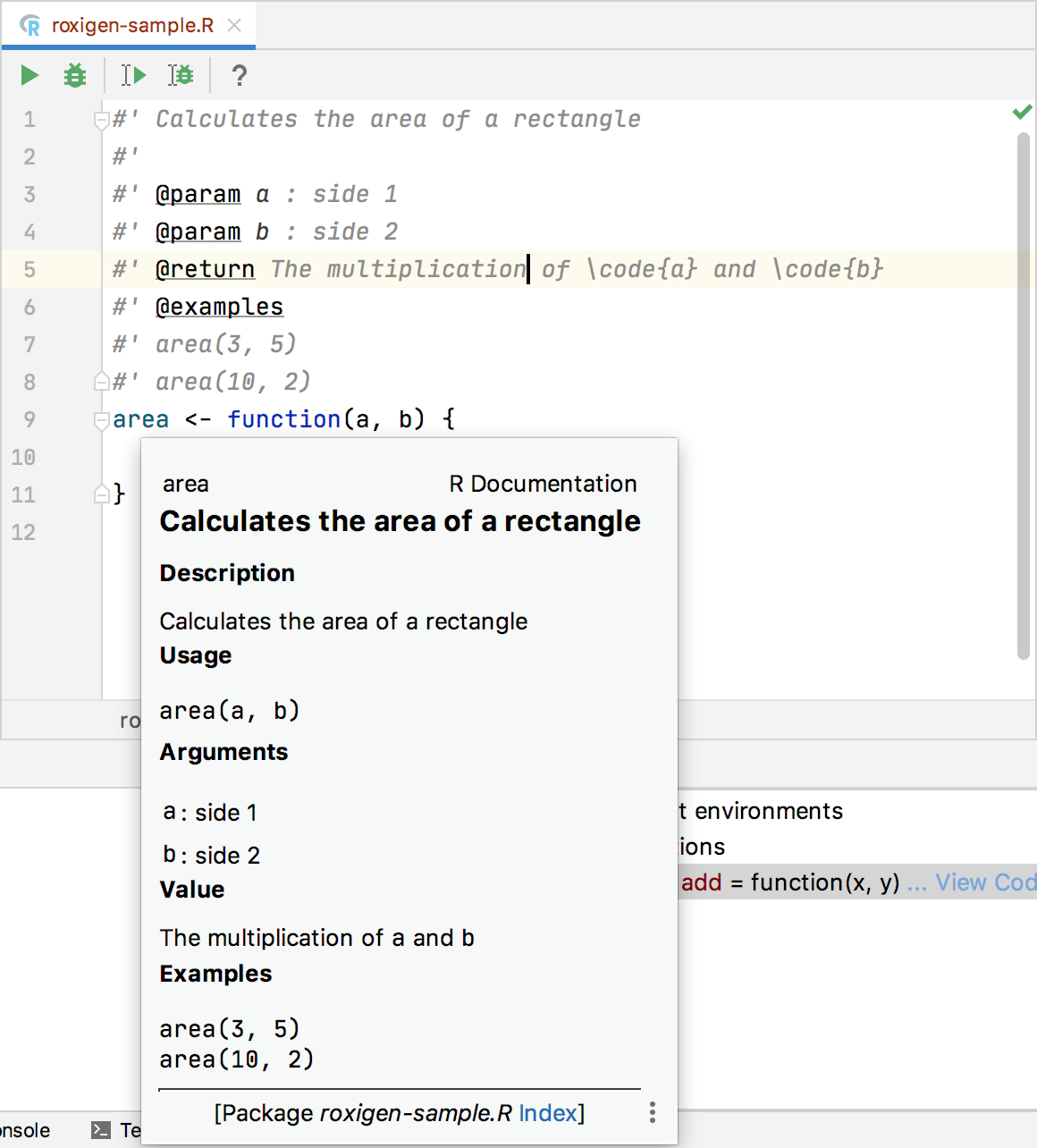Click the Value heading in popup
This screenshot has height=1148, width=1037.
tap(192, 890)
